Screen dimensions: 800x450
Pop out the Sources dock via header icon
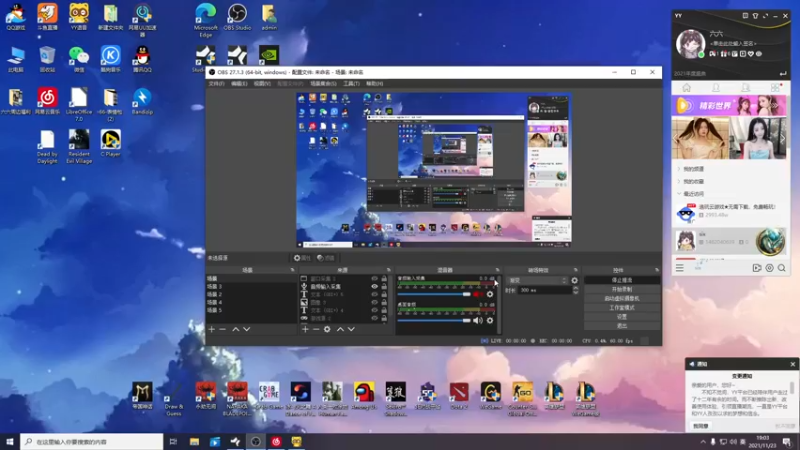[x=389, y=270]
